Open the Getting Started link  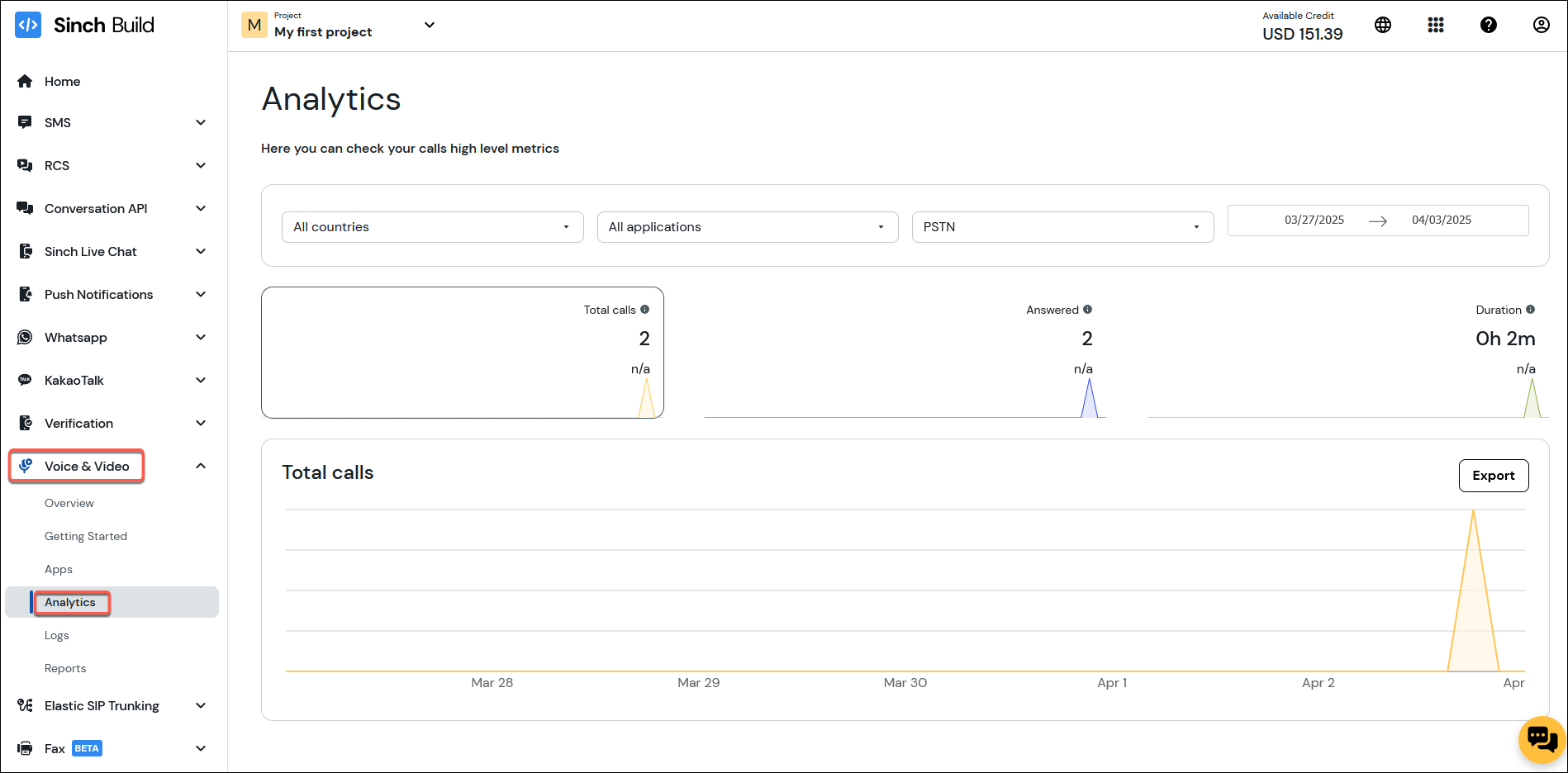pos(86,535)
